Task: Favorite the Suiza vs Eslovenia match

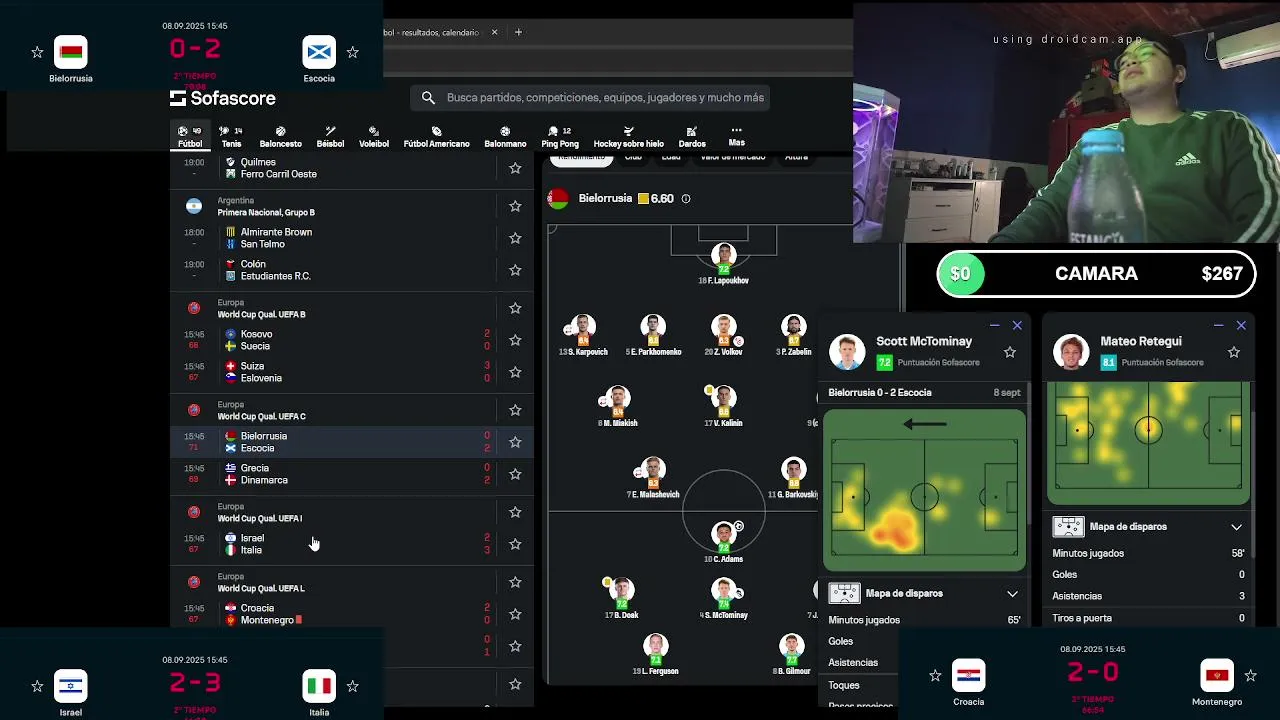Action: pos(515,372)
